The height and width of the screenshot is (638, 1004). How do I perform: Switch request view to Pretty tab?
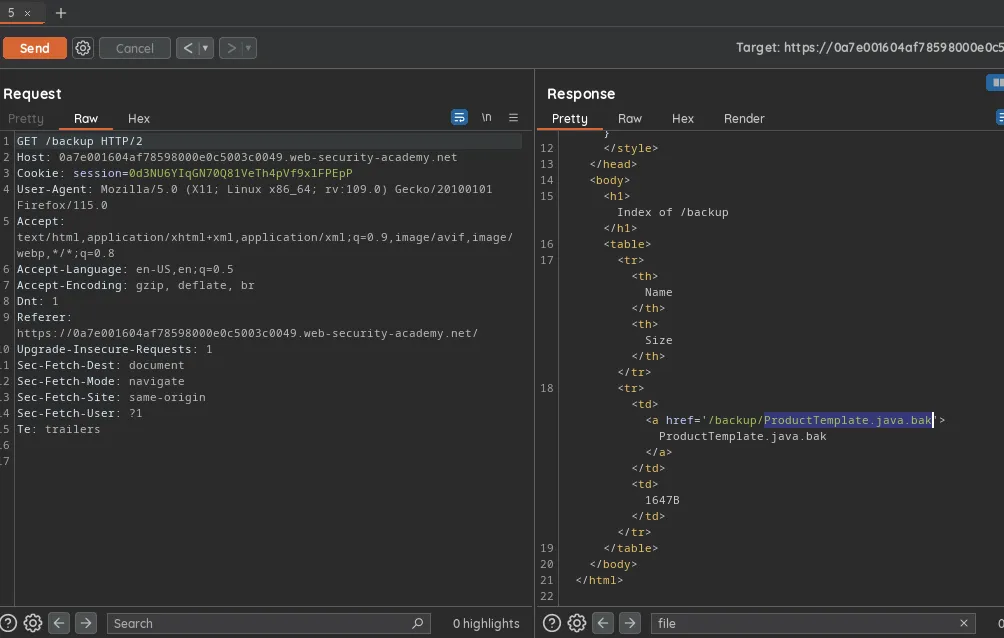[26, 119]
